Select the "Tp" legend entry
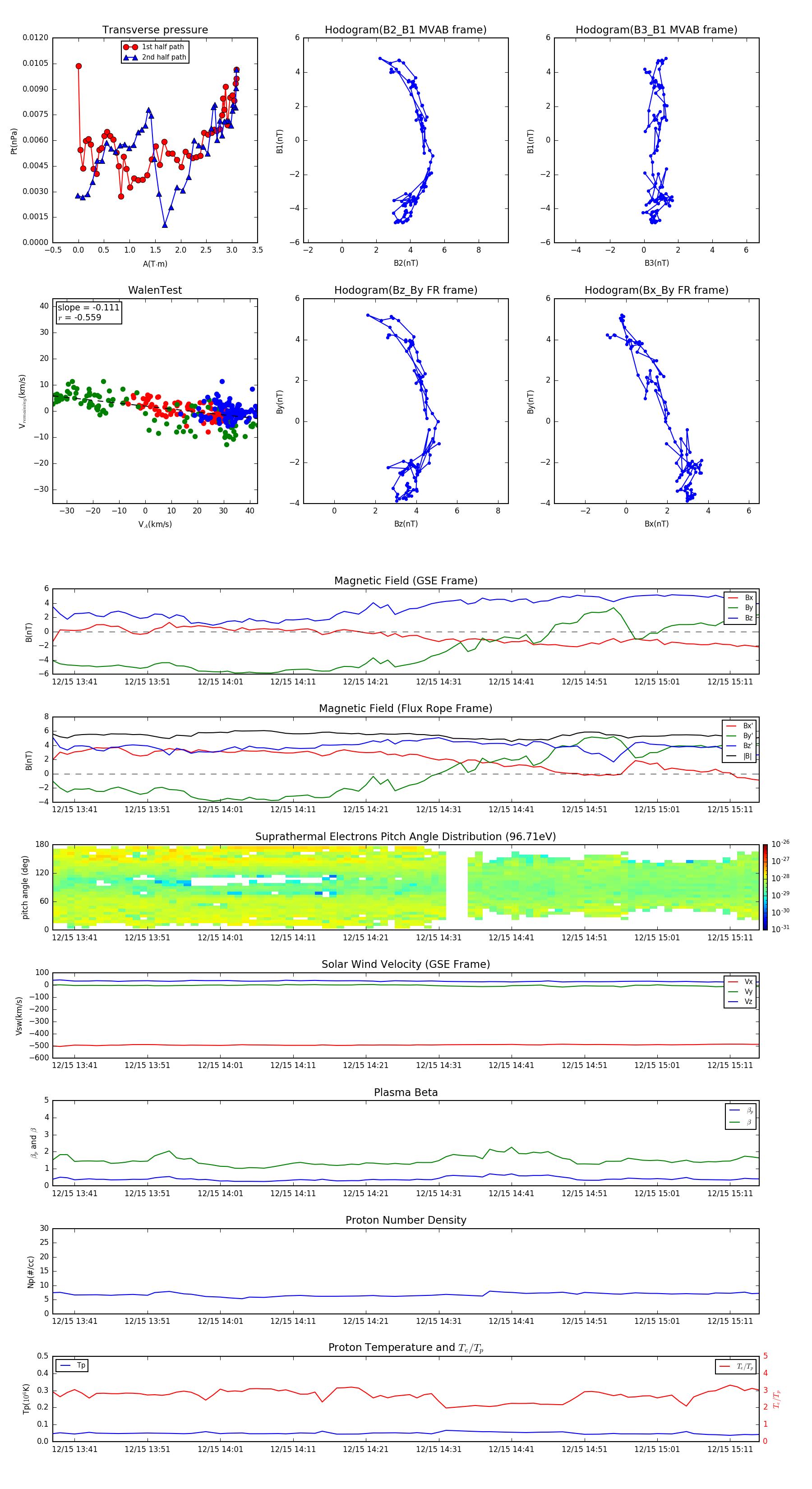The width and height of the screenshot is (812, 1489). coord(72,1366)
